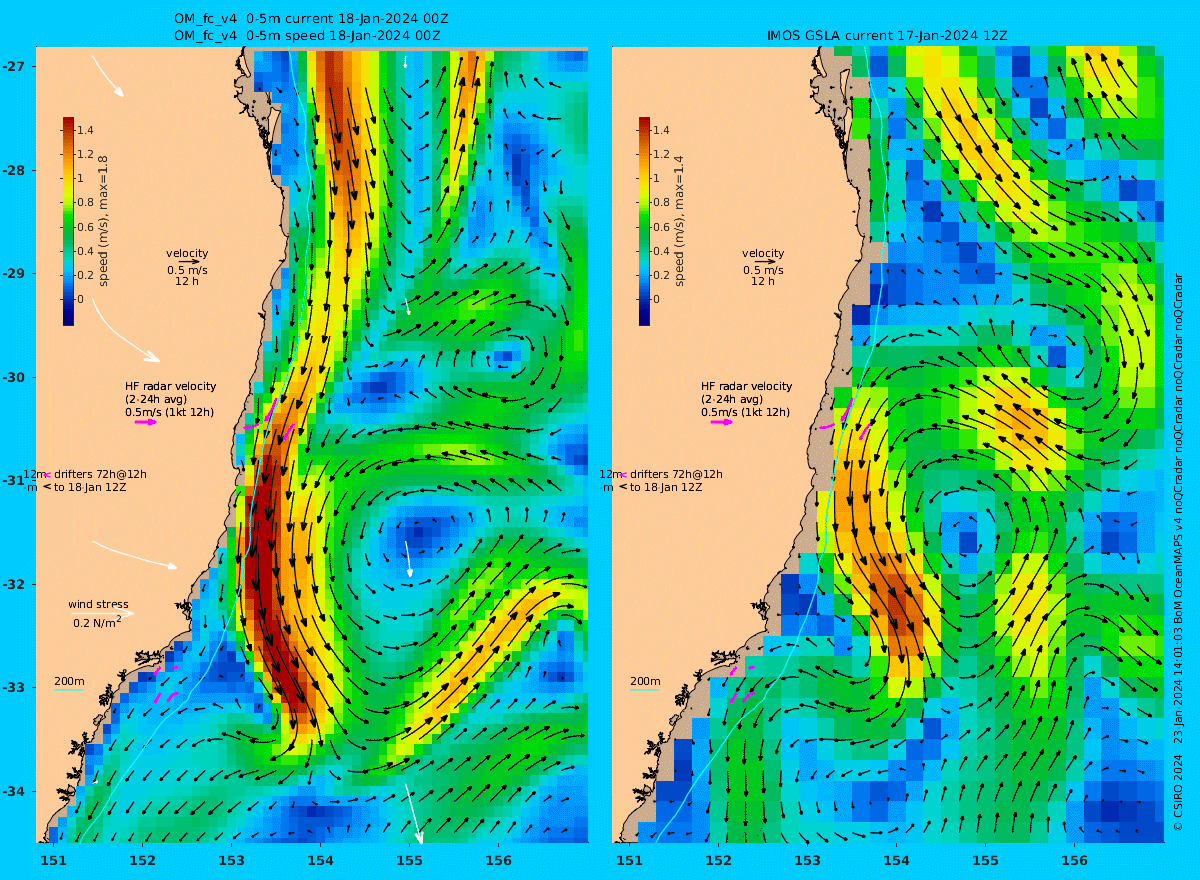Viewport: 1200px width, 880px height.
Task: Click the 154 longitude label under IMOS GSLA panel
Action: click(x=896, y=860)
